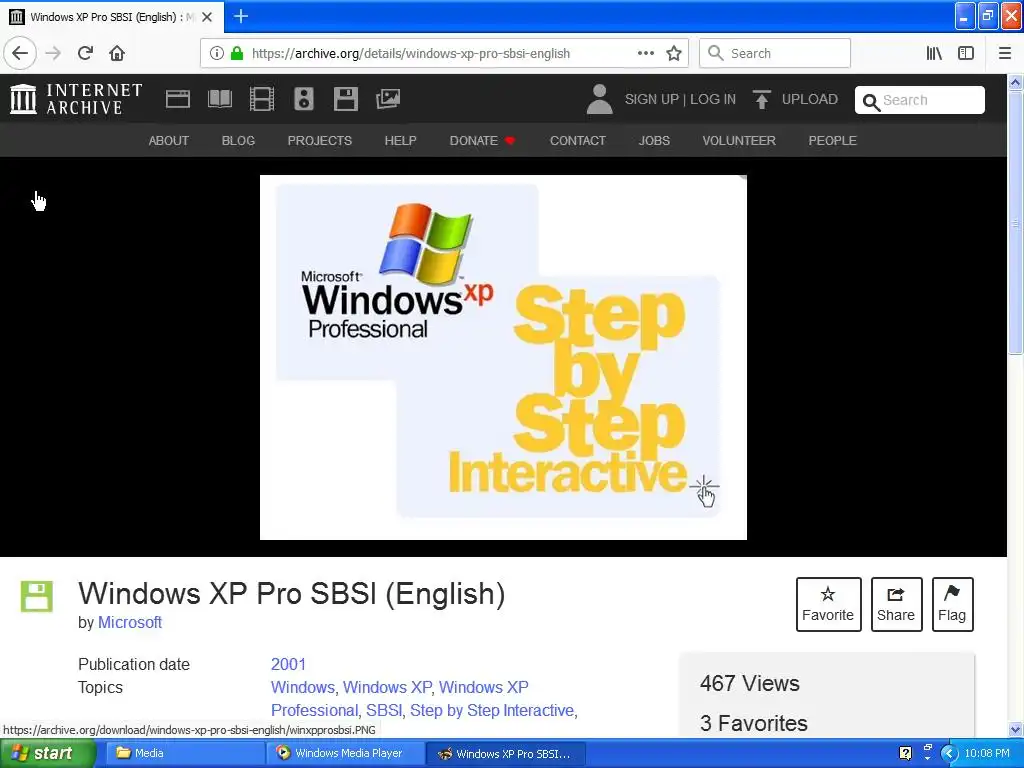Screen dimensions: 1024x768
Task: Open the Texts book icon
Action: coord(219,99)
